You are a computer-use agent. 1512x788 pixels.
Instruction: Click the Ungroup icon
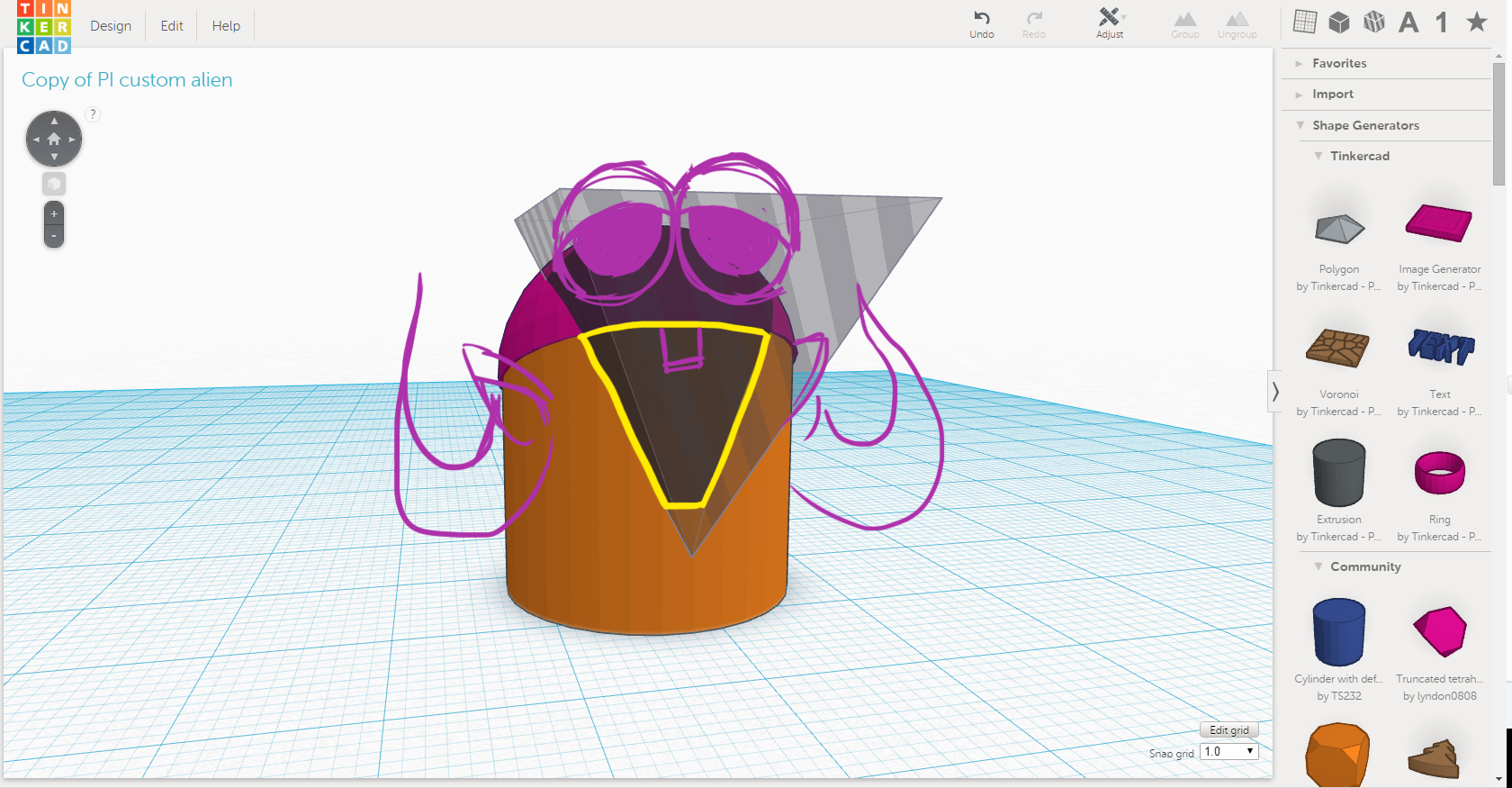(1237, 24)
